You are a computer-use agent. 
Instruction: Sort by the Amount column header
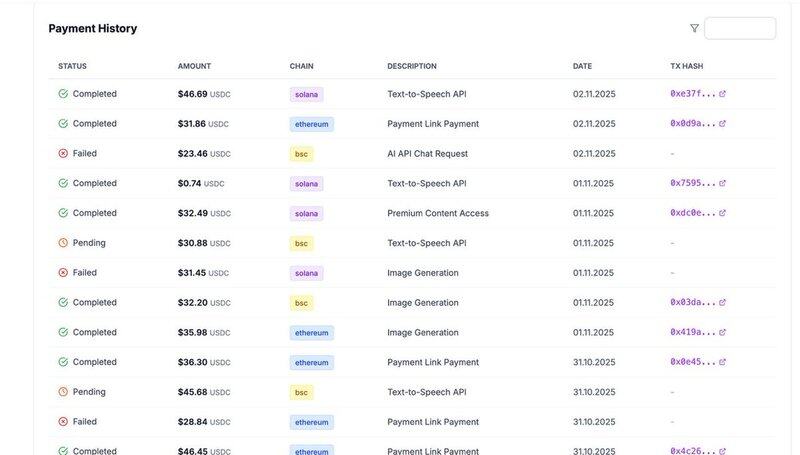coord(194,66)
